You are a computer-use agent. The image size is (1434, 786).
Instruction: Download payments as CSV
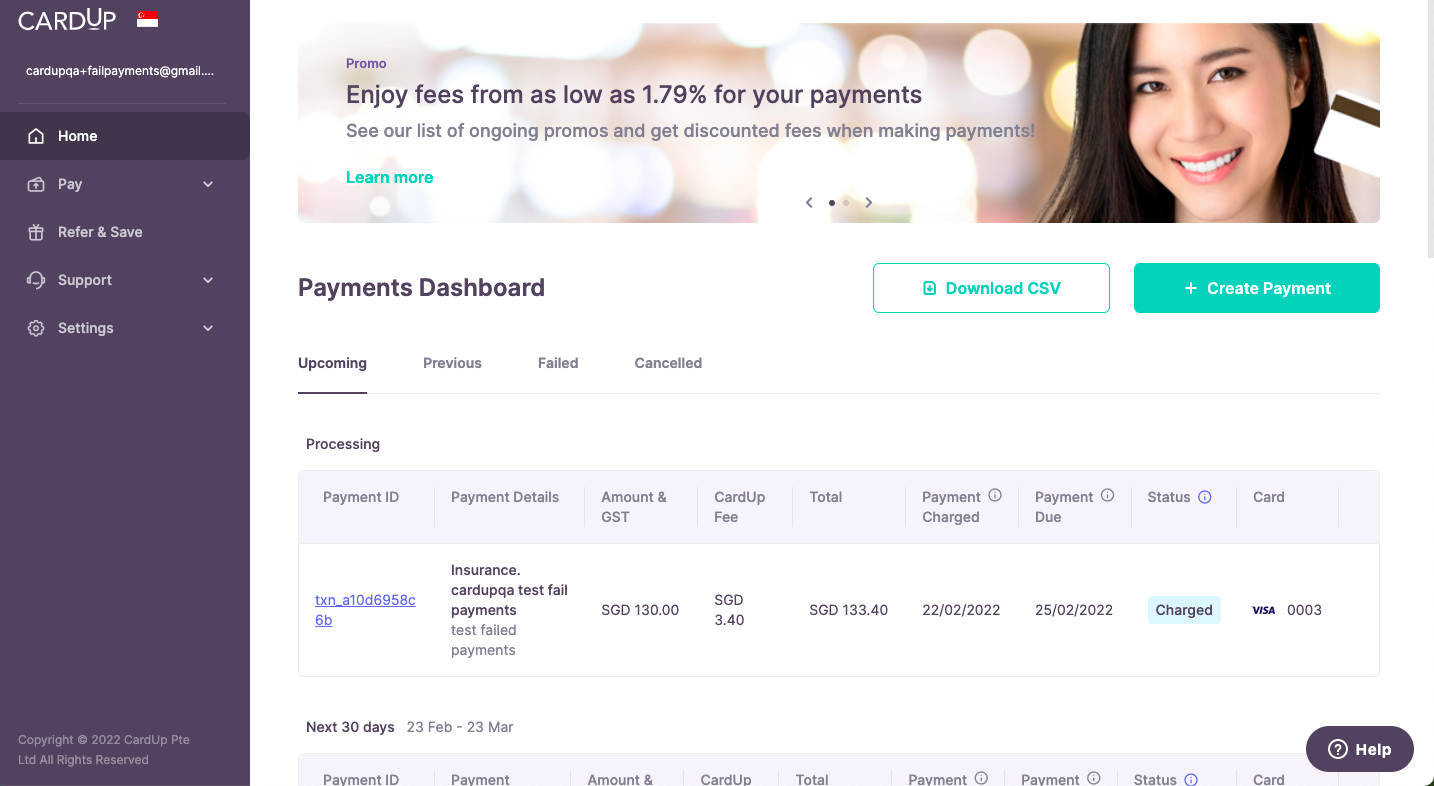coord(991,288)
